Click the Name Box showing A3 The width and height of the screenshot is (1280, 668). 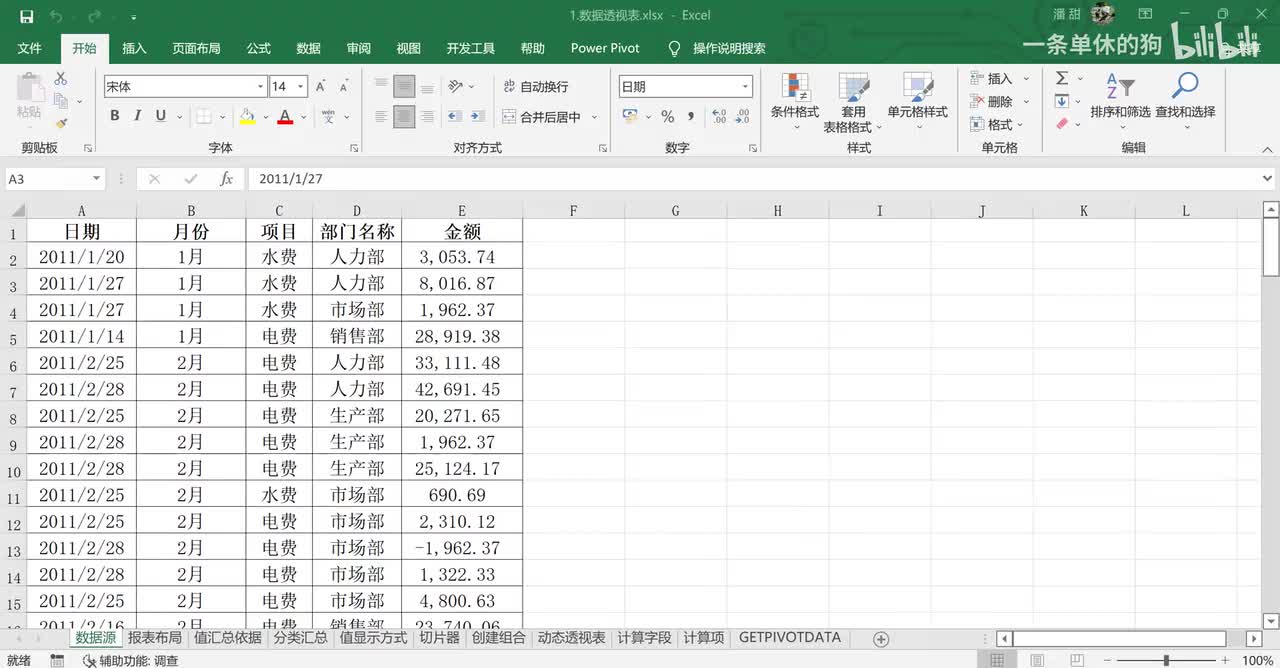pos(55,178)
